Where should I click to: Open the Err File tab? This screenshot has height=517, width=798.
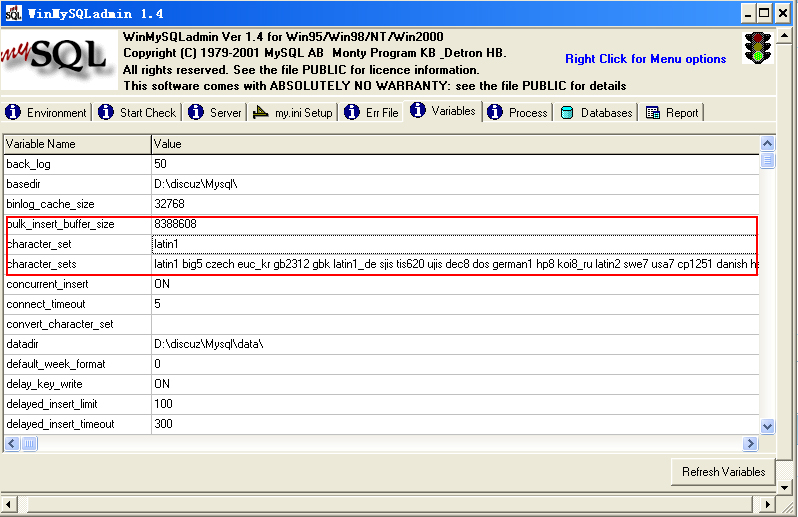pos(372,112)
